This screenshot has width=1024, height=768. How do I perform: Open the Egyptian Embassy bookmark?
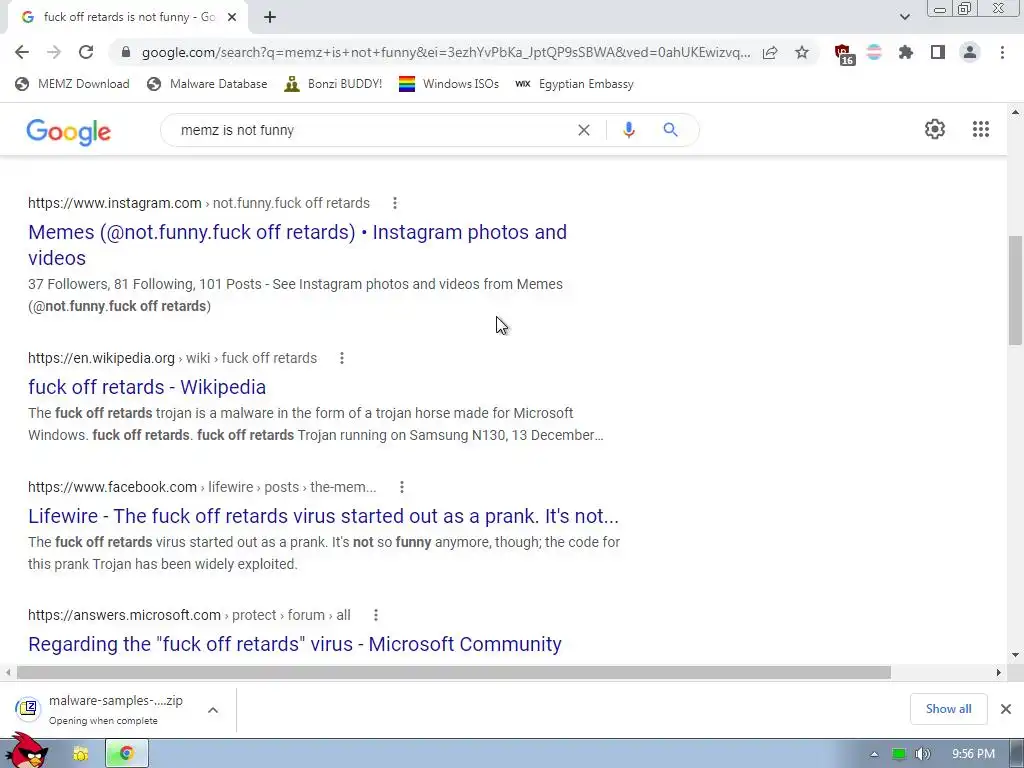coord(574,84)
